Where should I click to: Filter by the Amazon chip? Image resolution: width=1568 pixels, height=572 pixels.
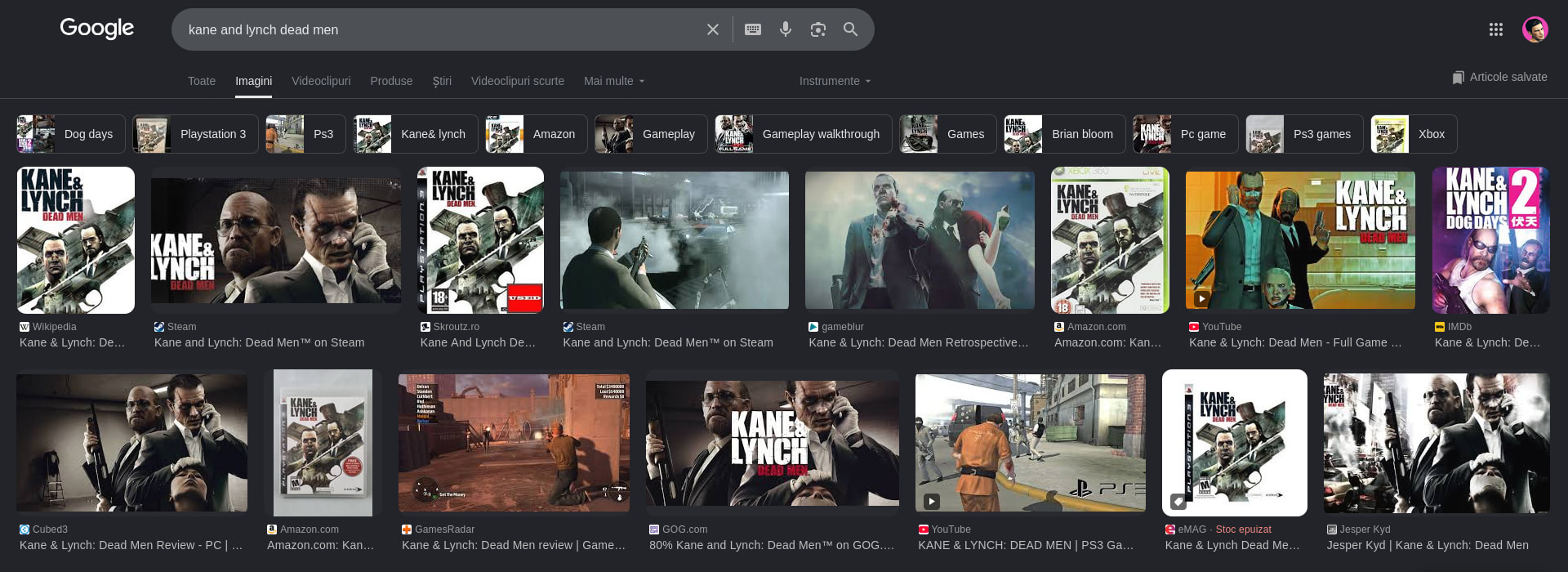click(x=537, y=134)
